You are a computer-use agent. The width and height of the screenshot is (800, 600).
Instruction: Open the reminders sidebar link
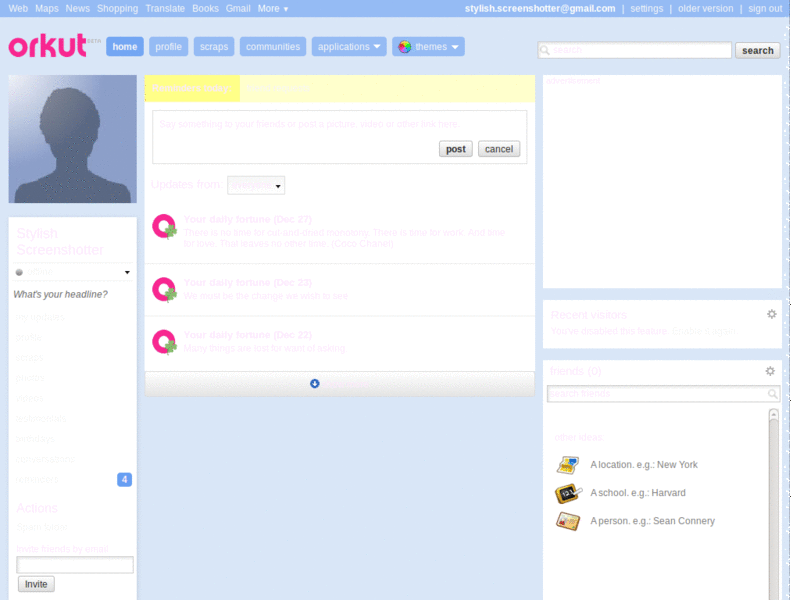coord(37,480)
